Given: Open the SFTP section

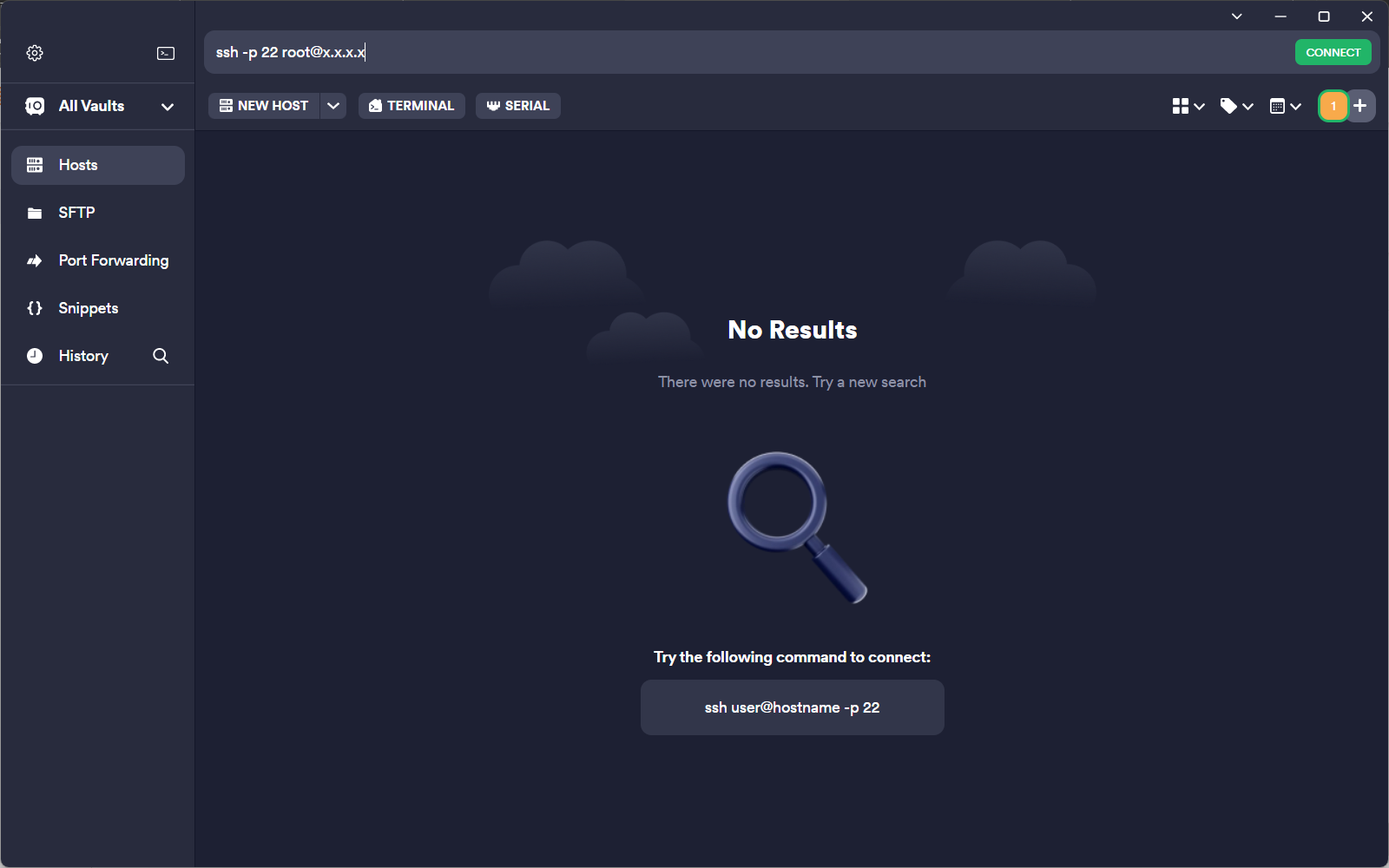Looking at the screenshot, I should pyautogui.click(x=76, y=213).
